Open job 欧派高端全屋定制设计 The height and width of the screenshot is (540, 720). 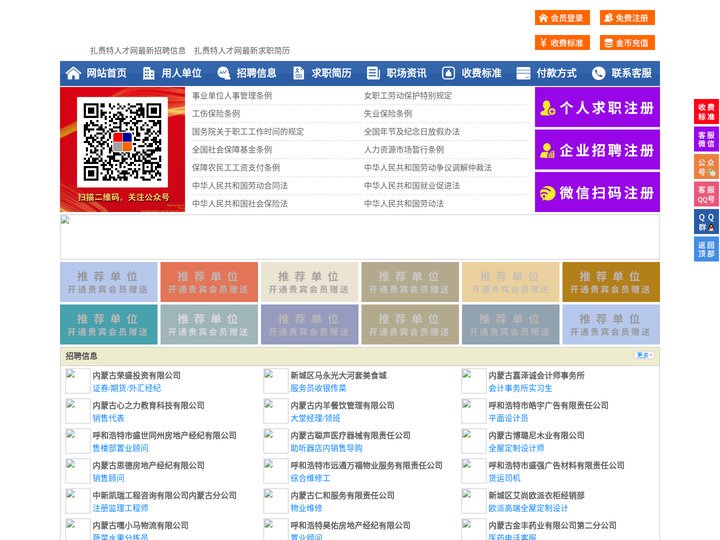[x=528, y=508]
